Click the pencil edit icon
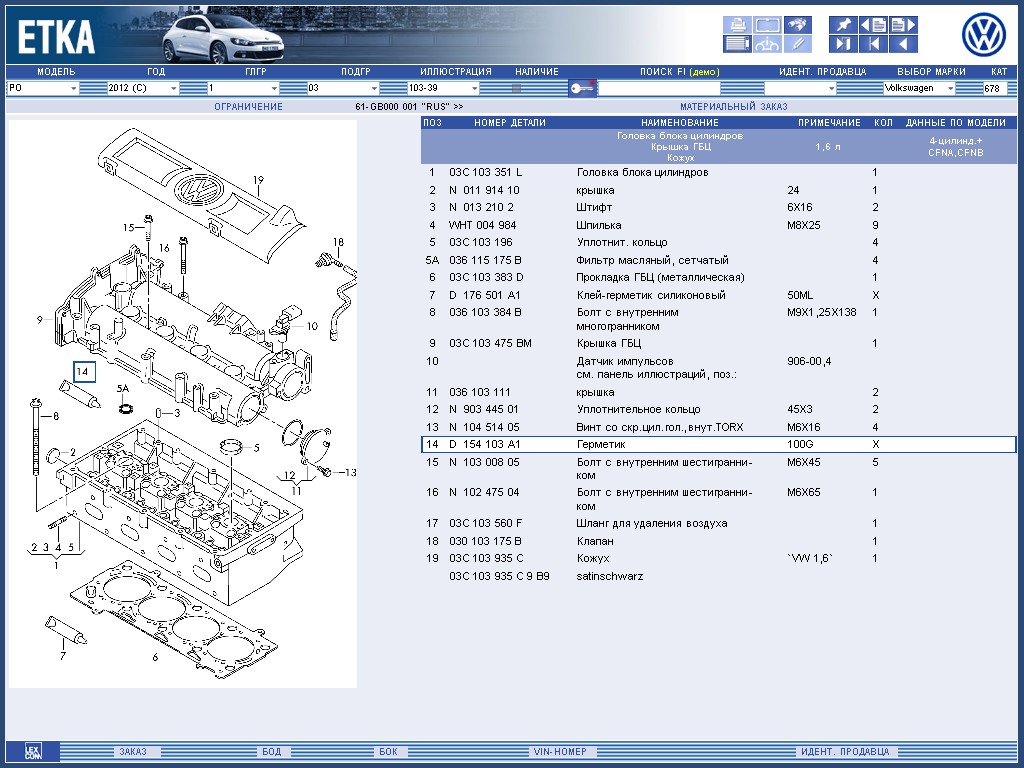This screenshot has height=768, width=1024. [x=797, y=44]
